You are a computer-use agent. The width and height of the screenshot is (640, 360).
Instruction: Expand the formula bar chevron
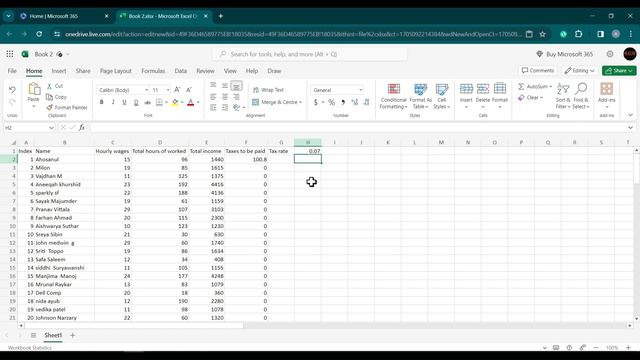coord(630,128)
